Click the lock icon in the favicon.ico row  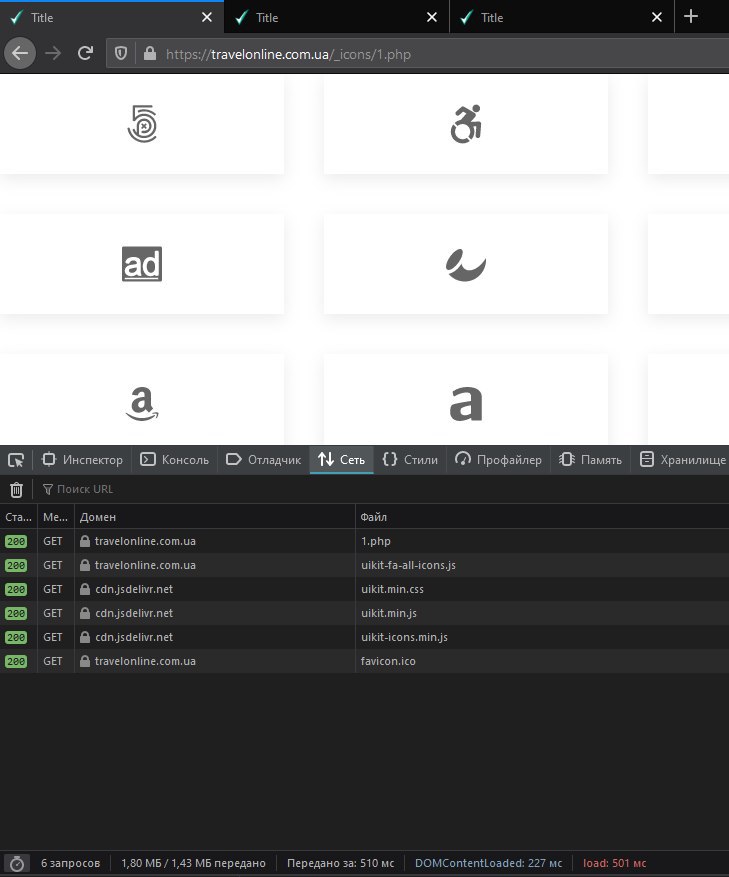pos(84,661)
